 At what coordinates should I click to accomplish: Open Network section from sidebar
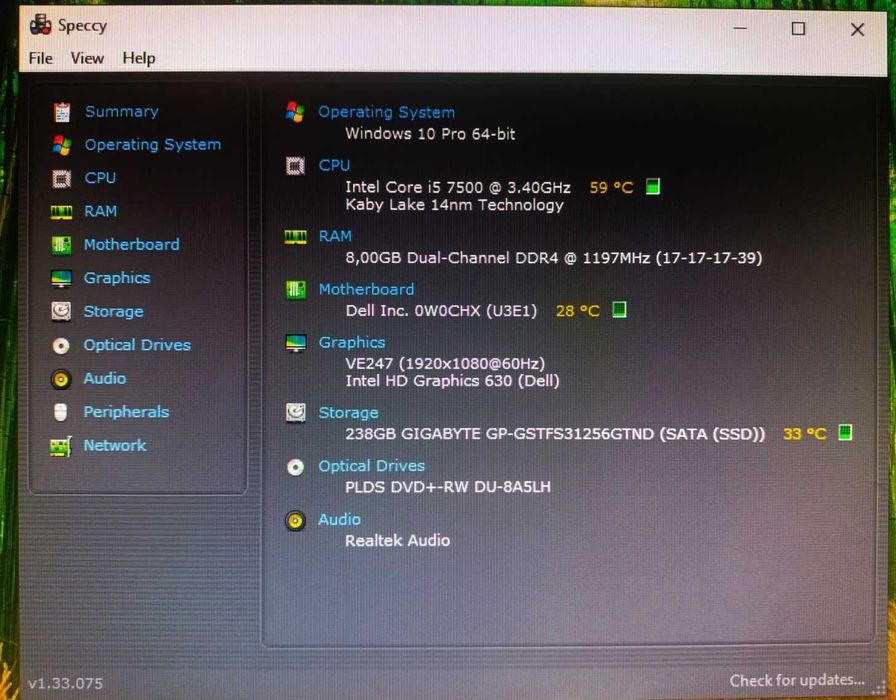(x=115, y=445)
